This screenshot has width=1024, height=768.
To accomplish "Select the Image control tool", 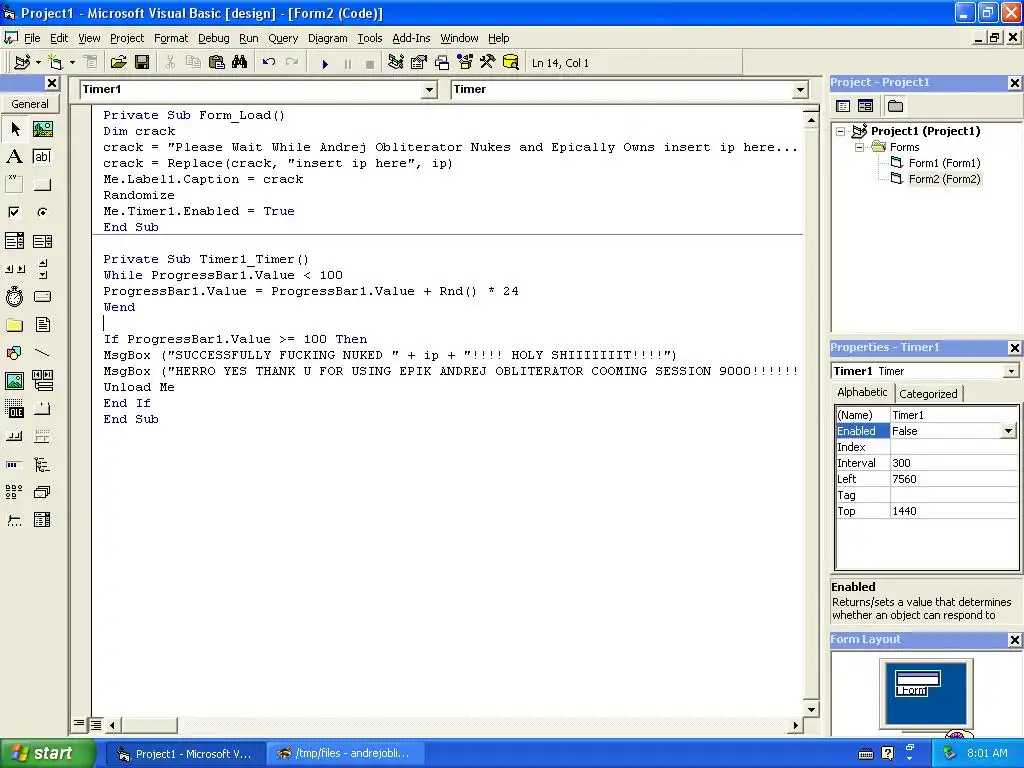I will (x=14, y=380).
